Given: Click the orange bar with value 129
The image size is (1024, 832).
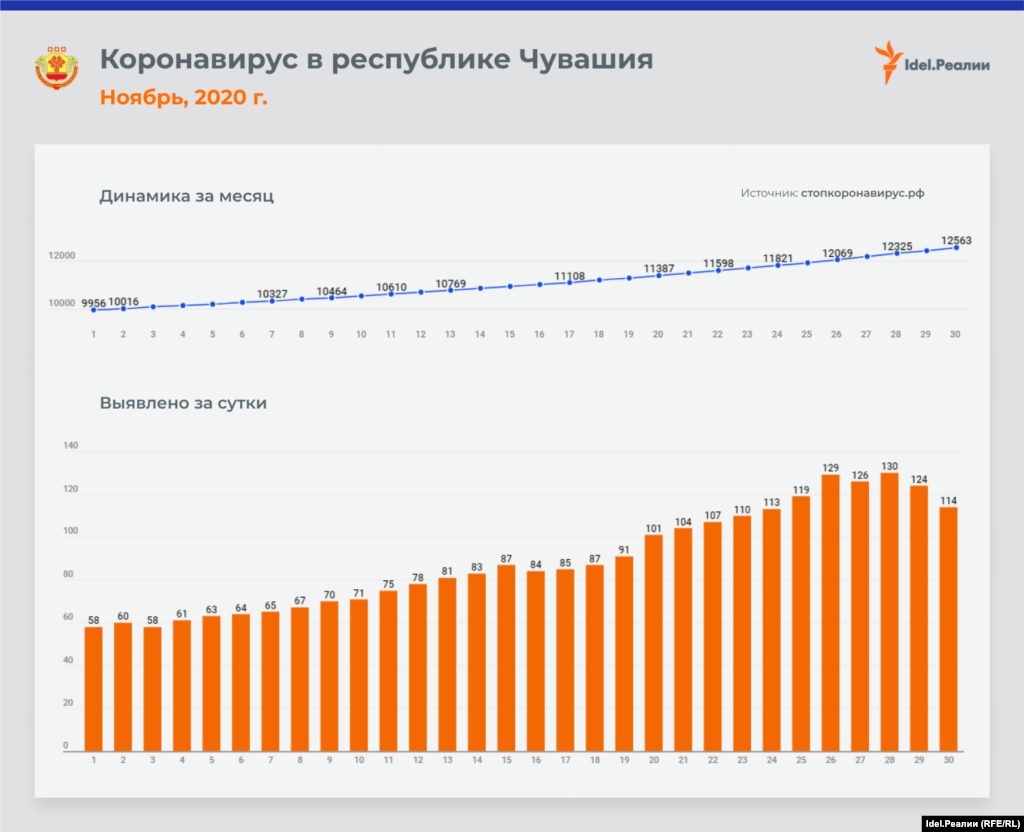Looking at the screenshot, I should point(830,612).
